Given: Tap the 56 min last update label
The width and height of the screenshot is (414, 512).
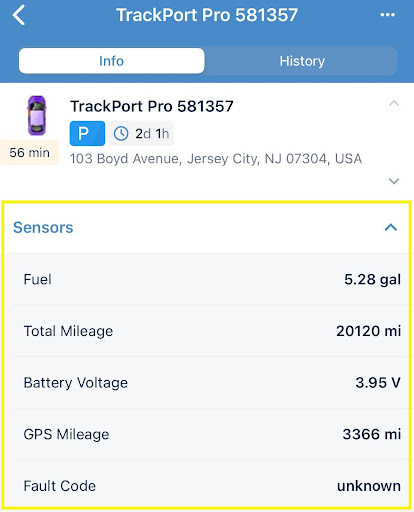Looking at the screenshot, I should 29,153.
